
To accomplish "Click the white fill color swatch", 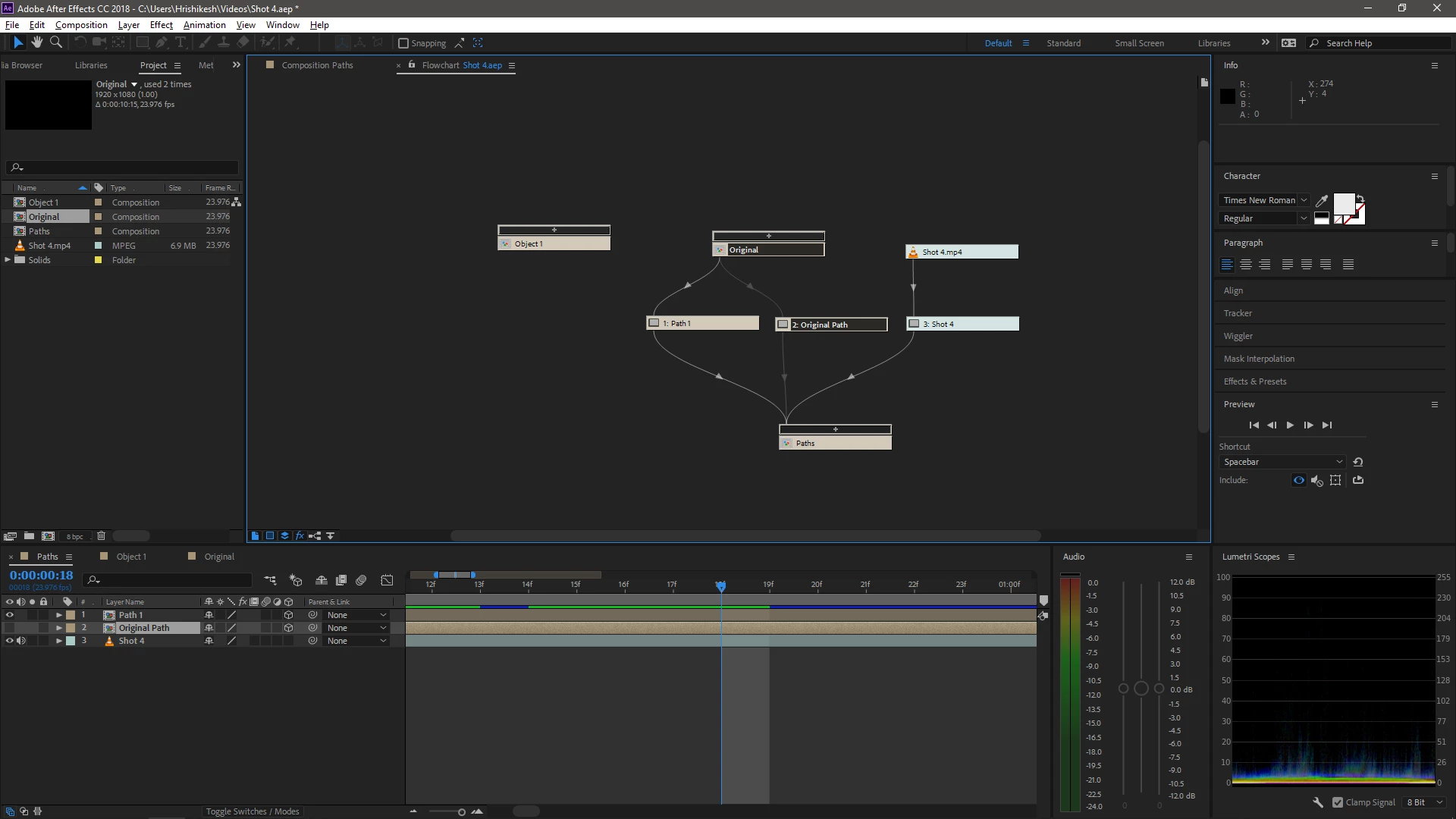I will pyautogui.click(x=1343, y=203).
